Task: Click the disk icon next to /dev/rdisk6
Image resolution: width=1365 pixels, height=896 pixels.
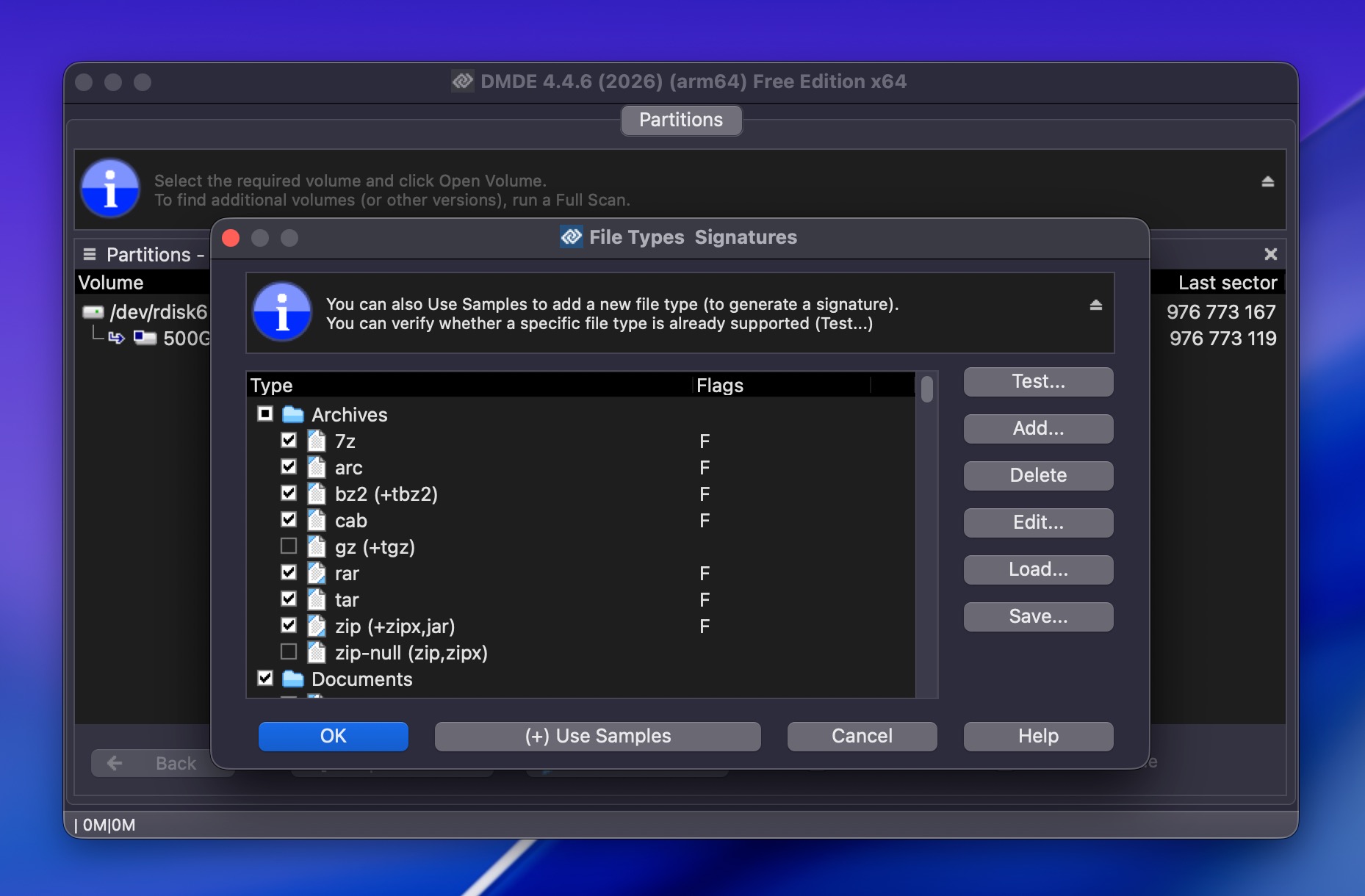Action: [93, 311]
